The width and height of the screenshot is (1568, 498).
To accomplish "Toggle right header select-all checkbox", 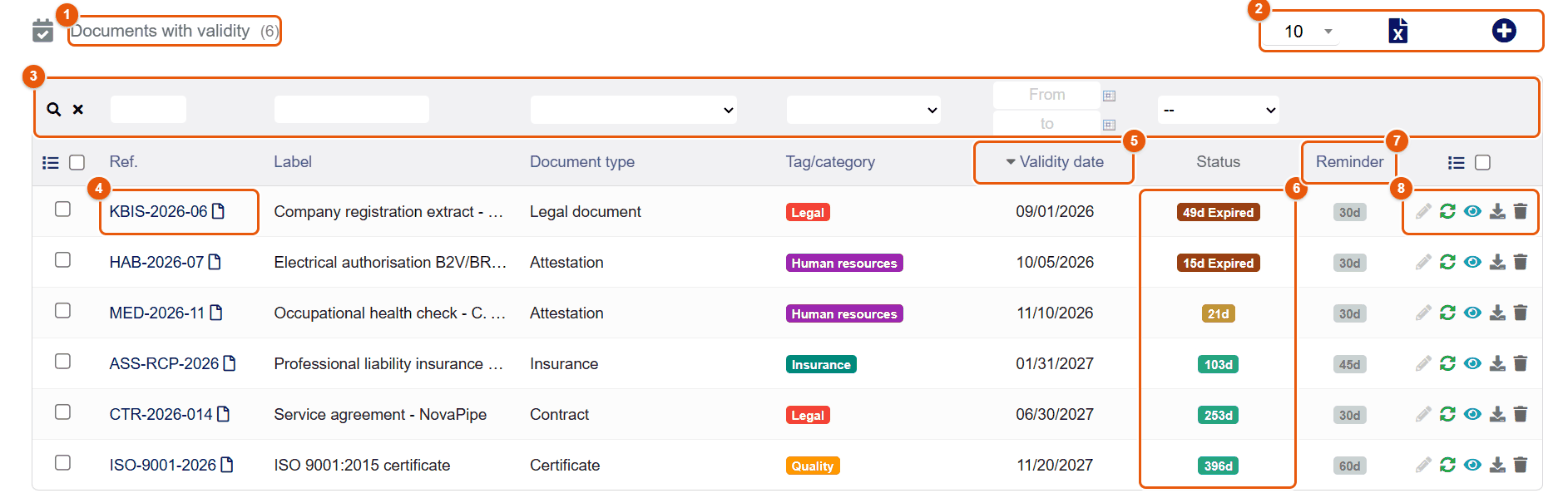I will tap(1483, 162).
